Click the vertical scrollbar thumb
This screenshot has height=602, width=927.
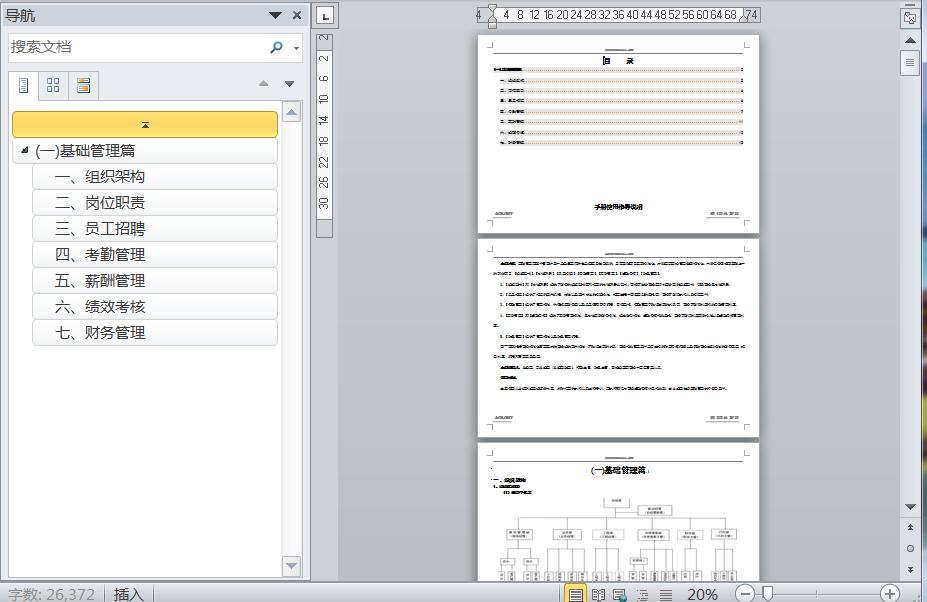(910, 63)
